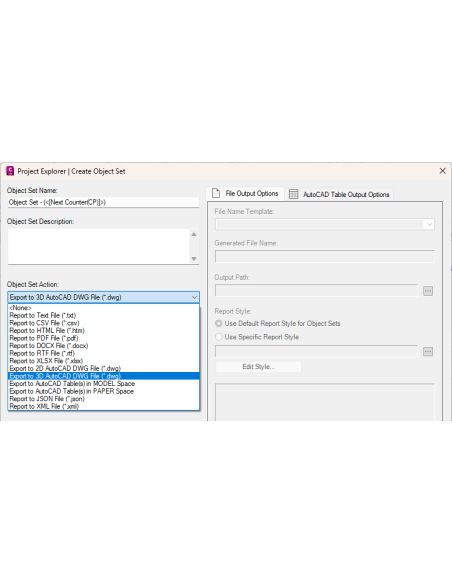Switch to AutoCAD Table Output Options tab

point(340,194)
